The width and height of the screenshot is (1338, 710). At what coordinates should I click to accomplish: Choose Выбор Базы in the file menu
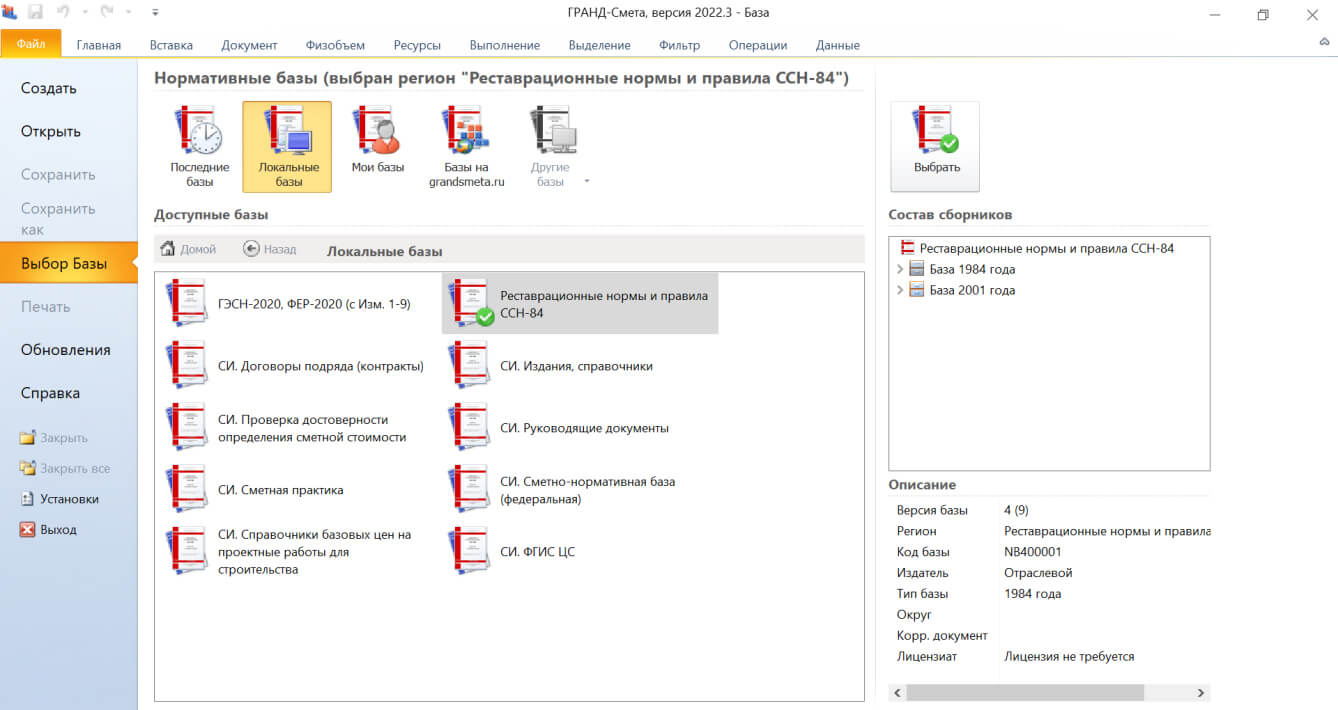pos(69,263)
